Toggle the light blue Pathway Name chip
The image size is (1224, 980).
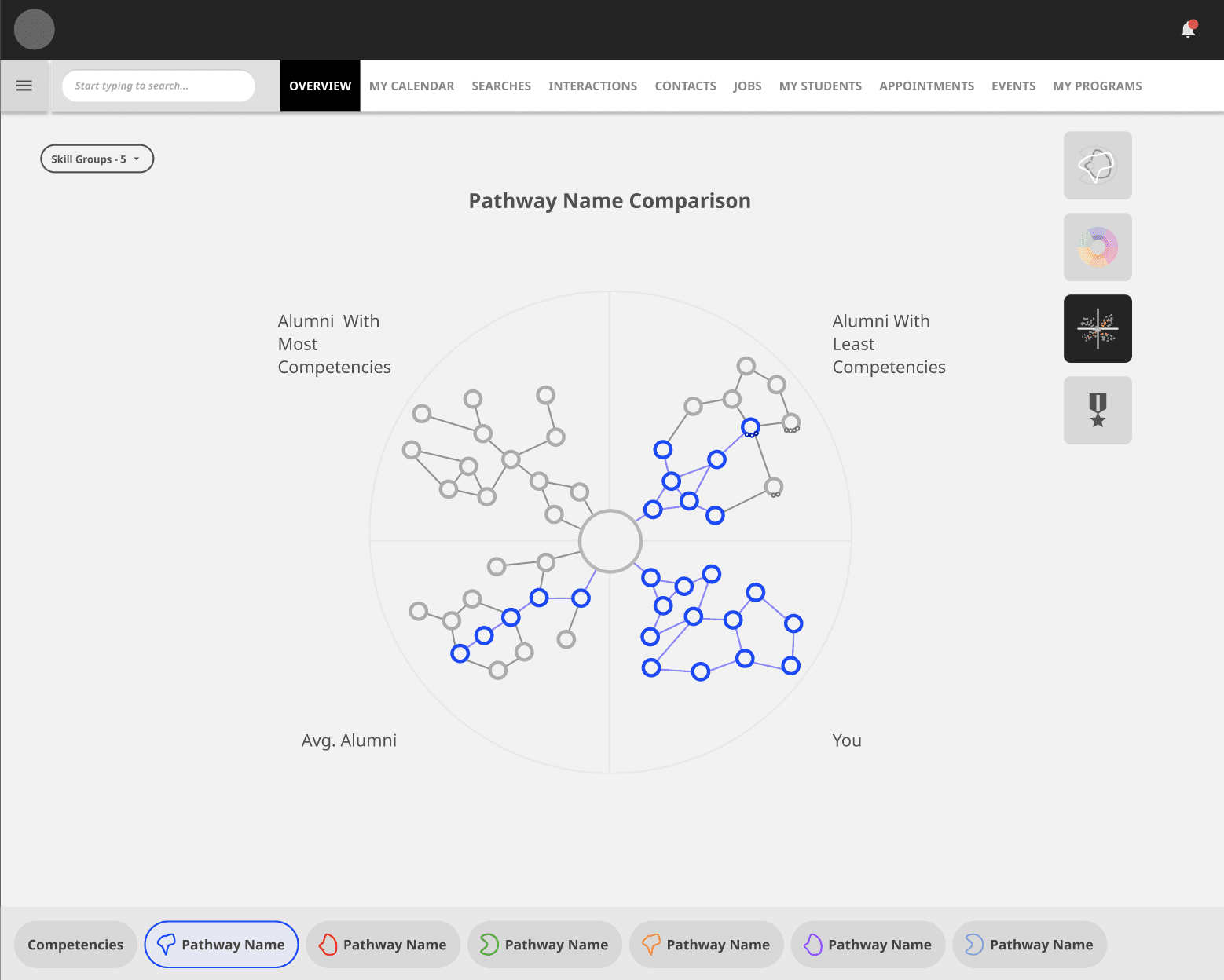pos(1030,945)
